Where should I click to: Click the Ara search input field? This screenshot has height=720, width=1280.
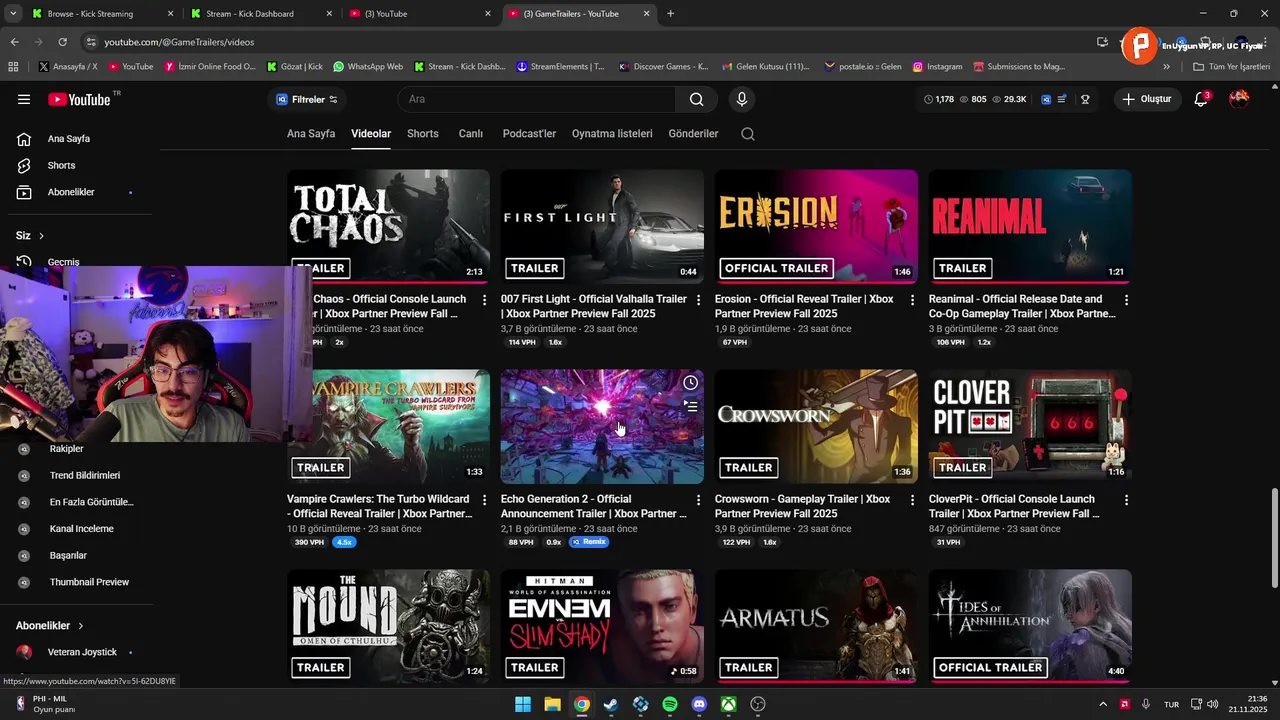click(537, 99)
